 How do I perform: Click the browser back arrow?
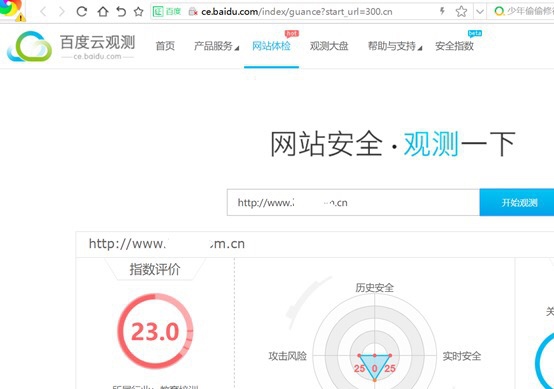click(43, 12)
